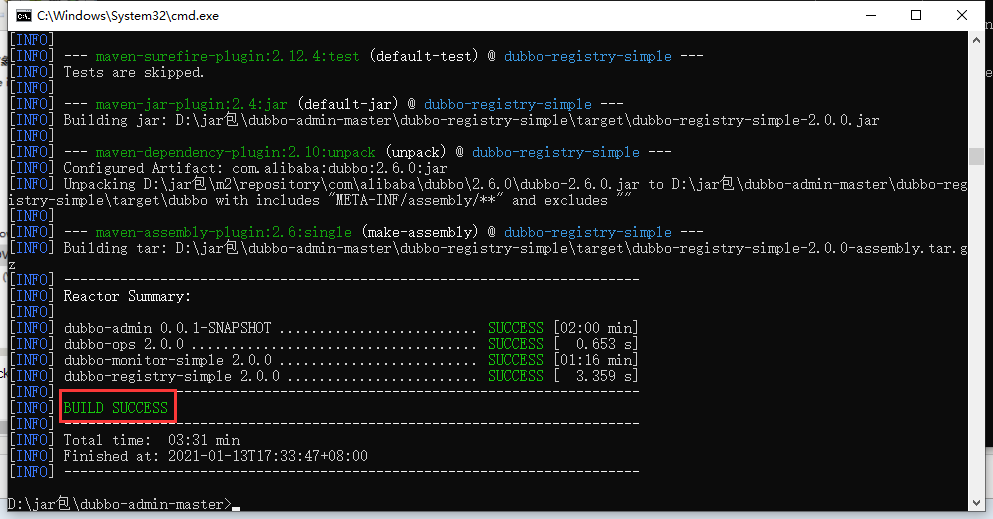Viewport: 993px width, 519px height.
Task: Click the Tests are skipped message
Action: pos(134,72)
